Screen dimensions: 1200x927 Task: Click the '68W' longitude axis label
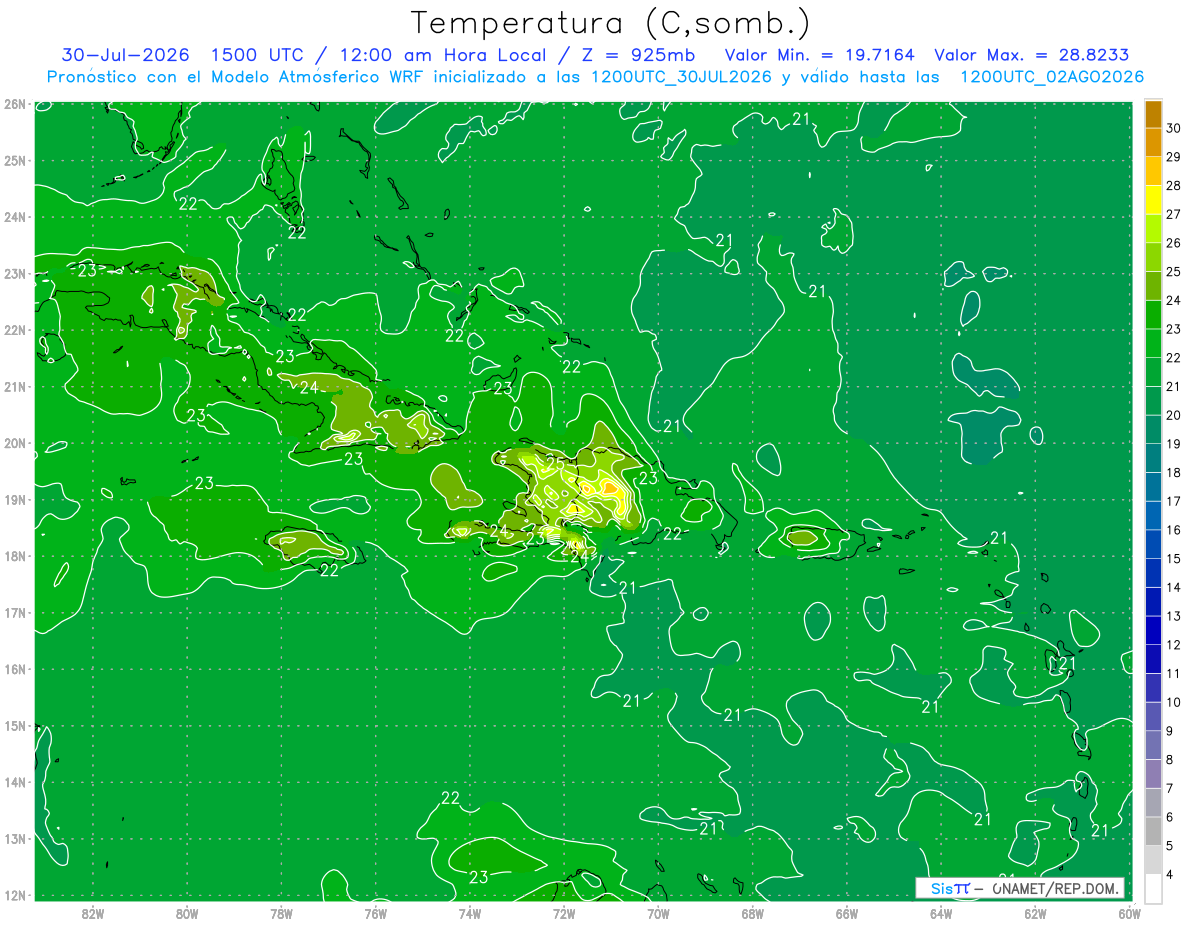(752, 913)
